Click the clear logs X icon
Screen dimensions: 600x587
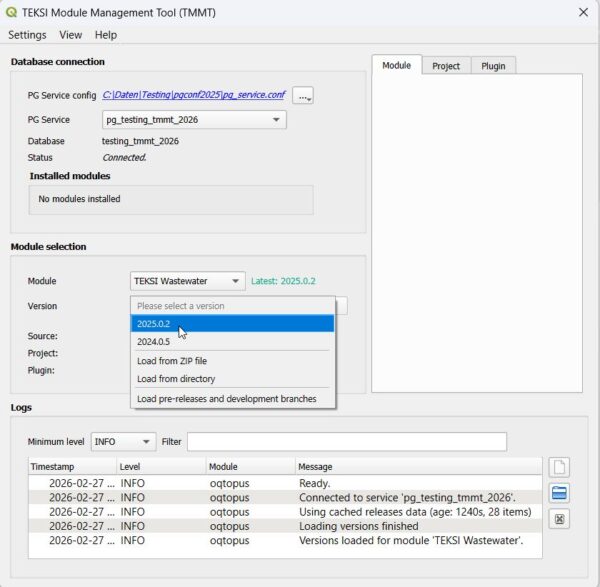pyautogui.click(x=560, y=519)
